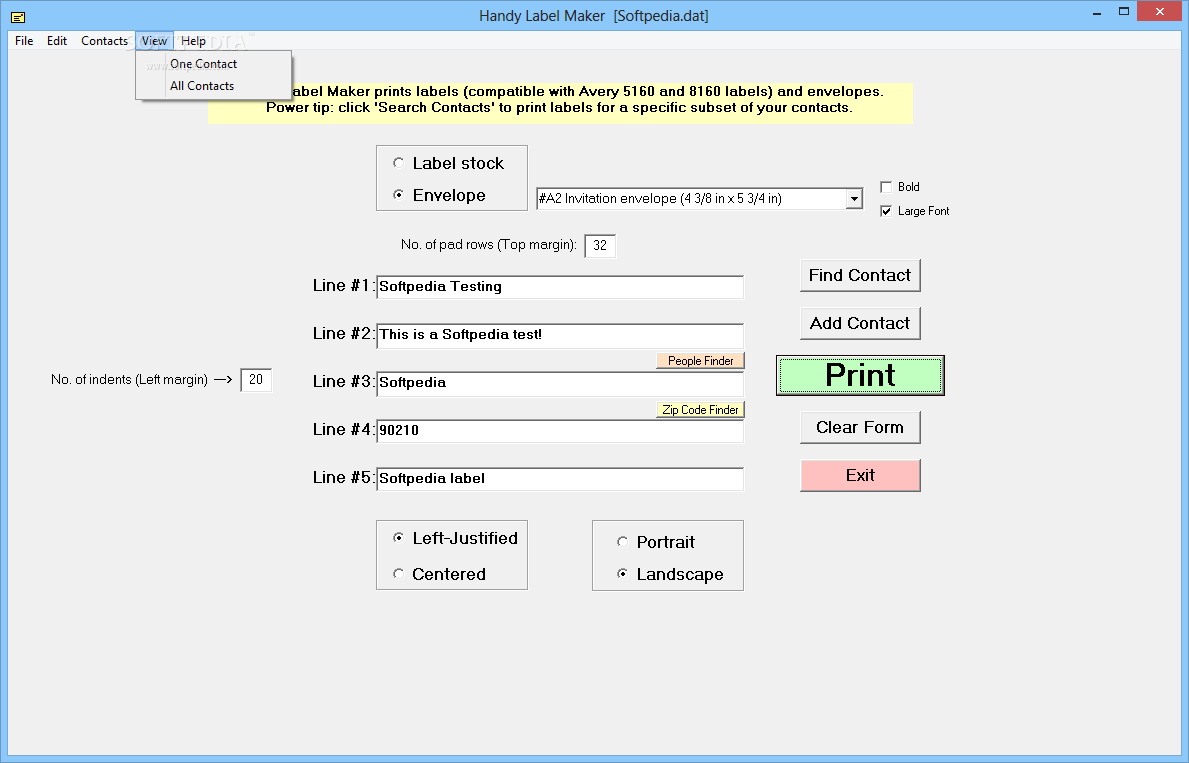Click the Line #4 field with 90210
Screen dimensions: 1189x763
pos(560,431)
